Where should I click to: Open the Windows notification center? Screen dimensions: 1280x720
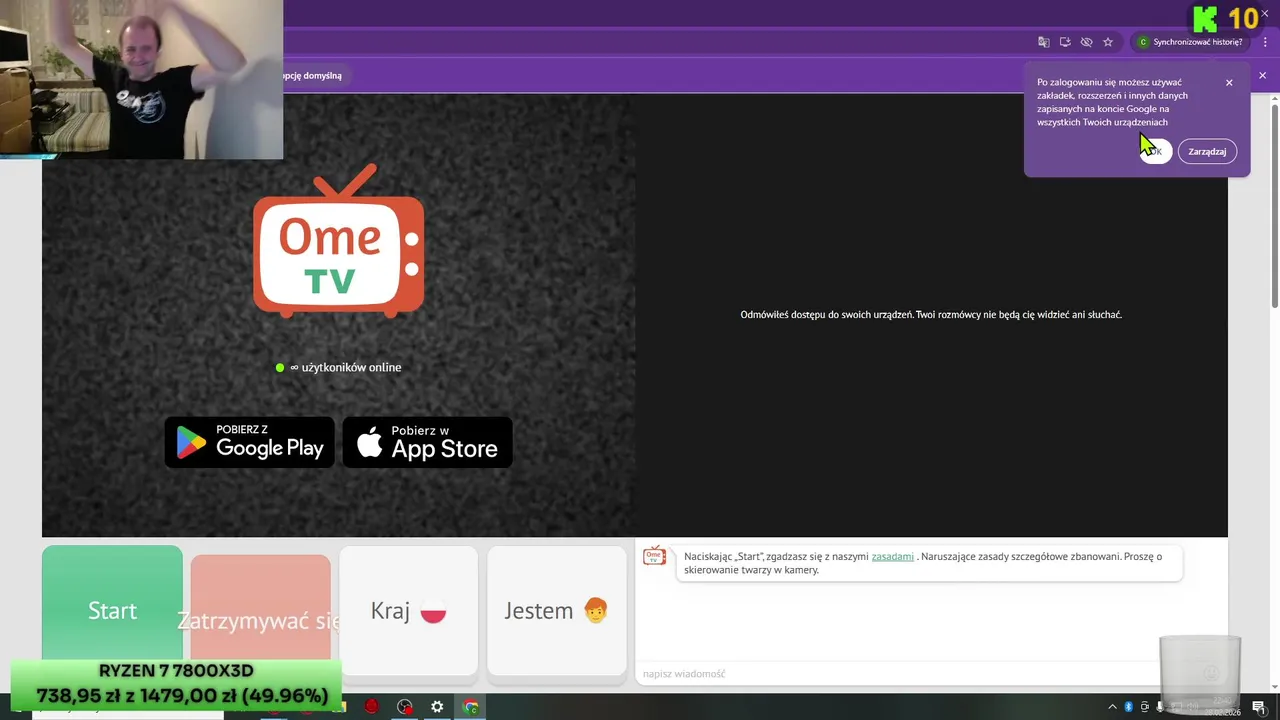pos(1259,707)
